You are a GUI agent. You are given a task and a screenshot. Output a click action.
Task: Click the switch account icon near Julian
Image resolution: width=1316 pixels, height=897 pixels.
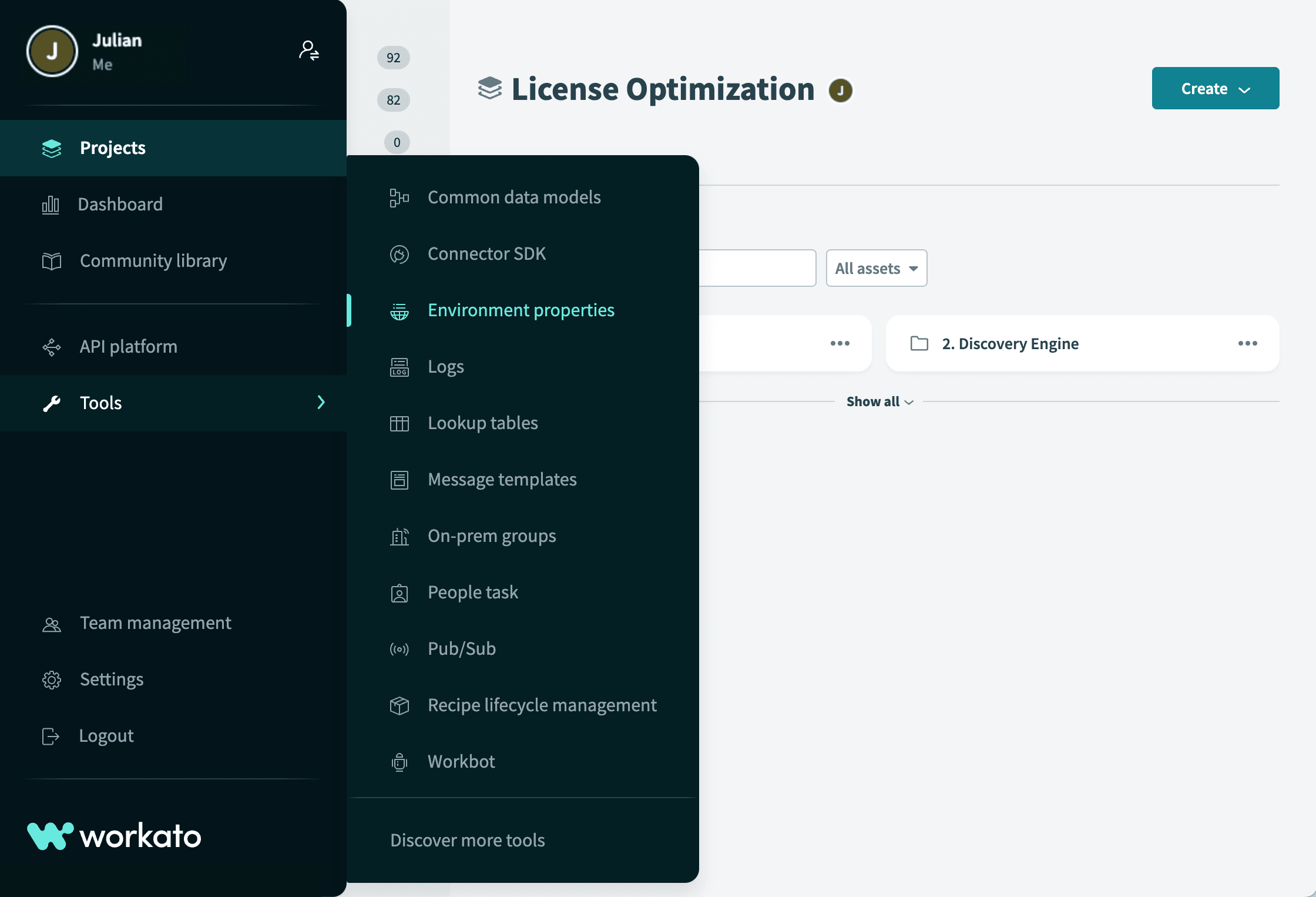pos(308,51)
